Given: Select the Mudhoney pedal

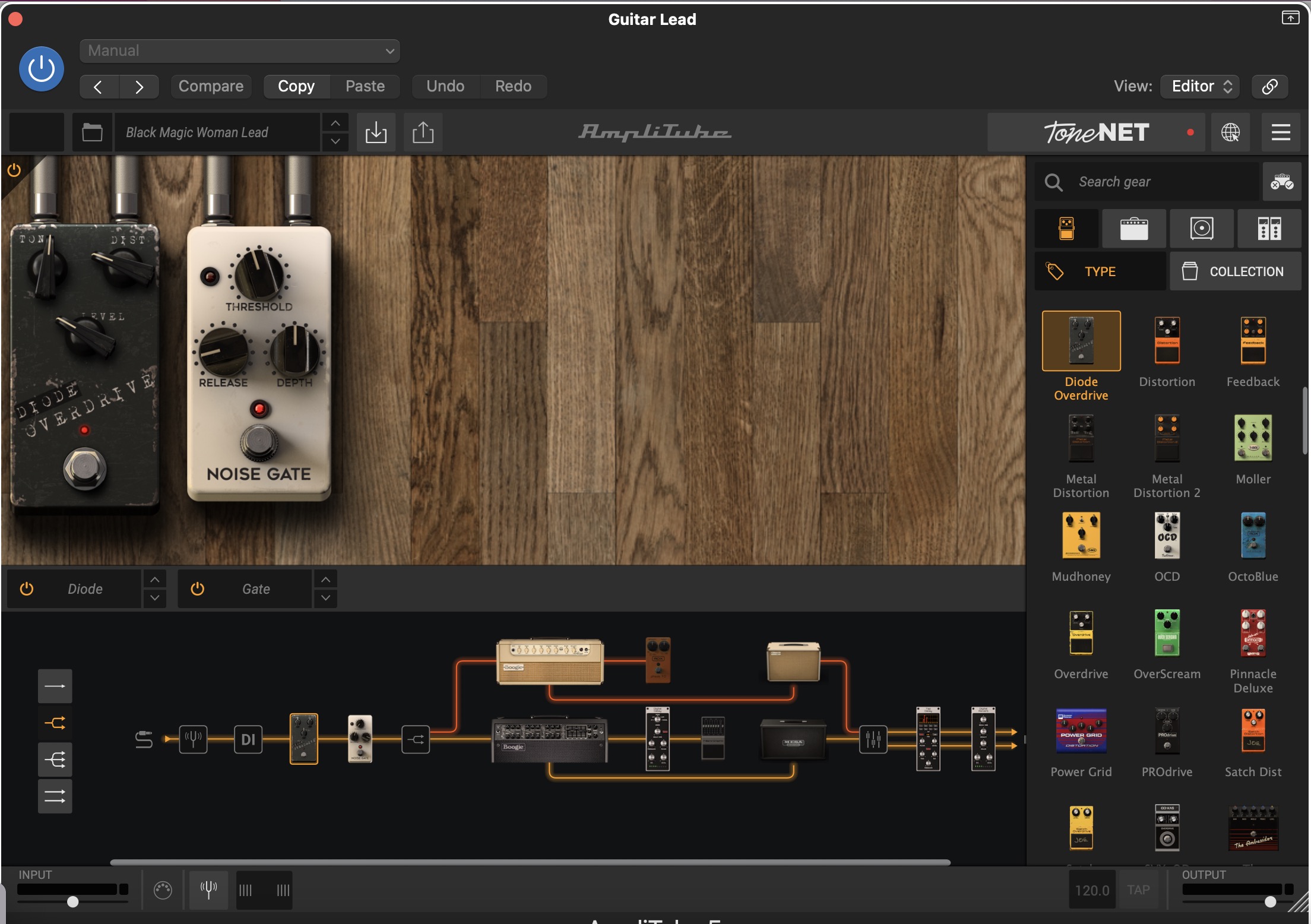Looking at the screenshot, I should click(1081, 536).
